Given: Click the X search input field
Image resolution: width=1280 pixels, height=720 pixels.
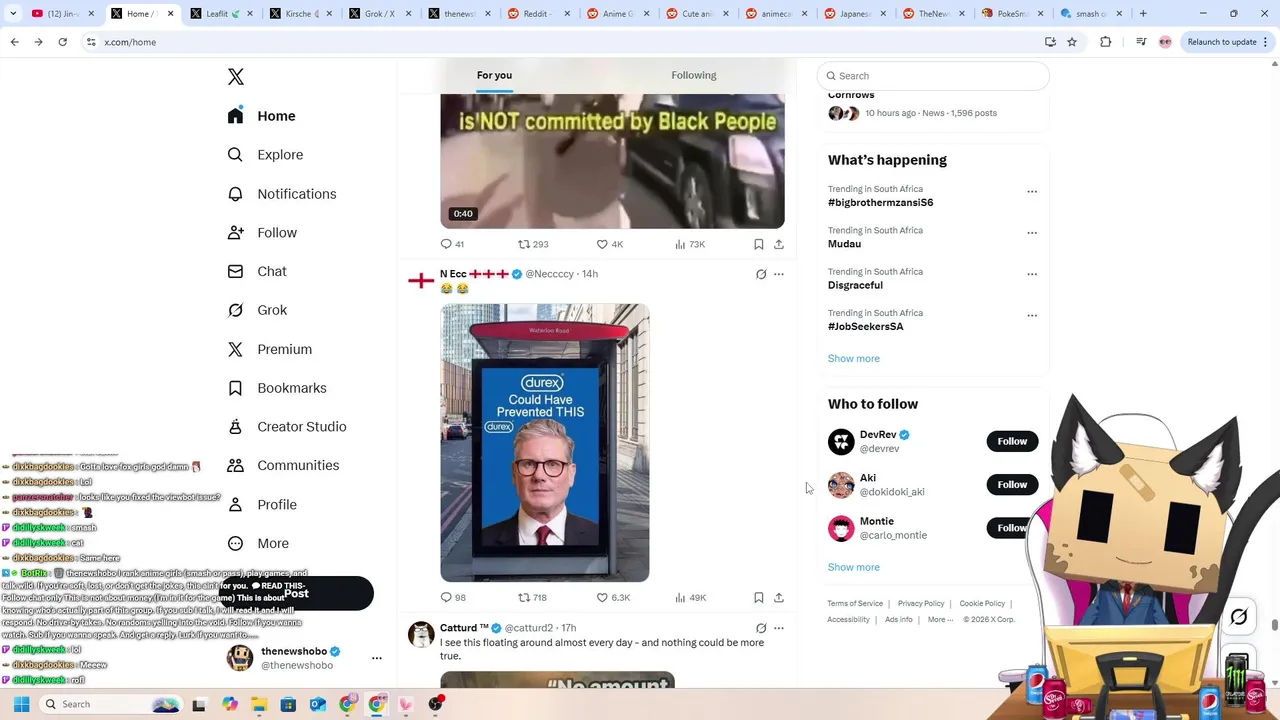Looking at the screenshot, I should 933,76.
